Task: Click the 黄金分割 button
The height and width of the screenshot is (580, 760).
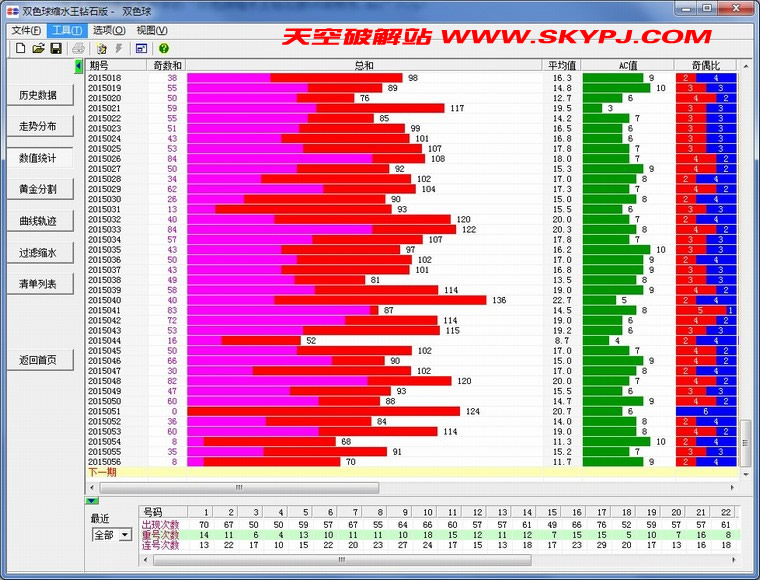Action: pos(38,189)
